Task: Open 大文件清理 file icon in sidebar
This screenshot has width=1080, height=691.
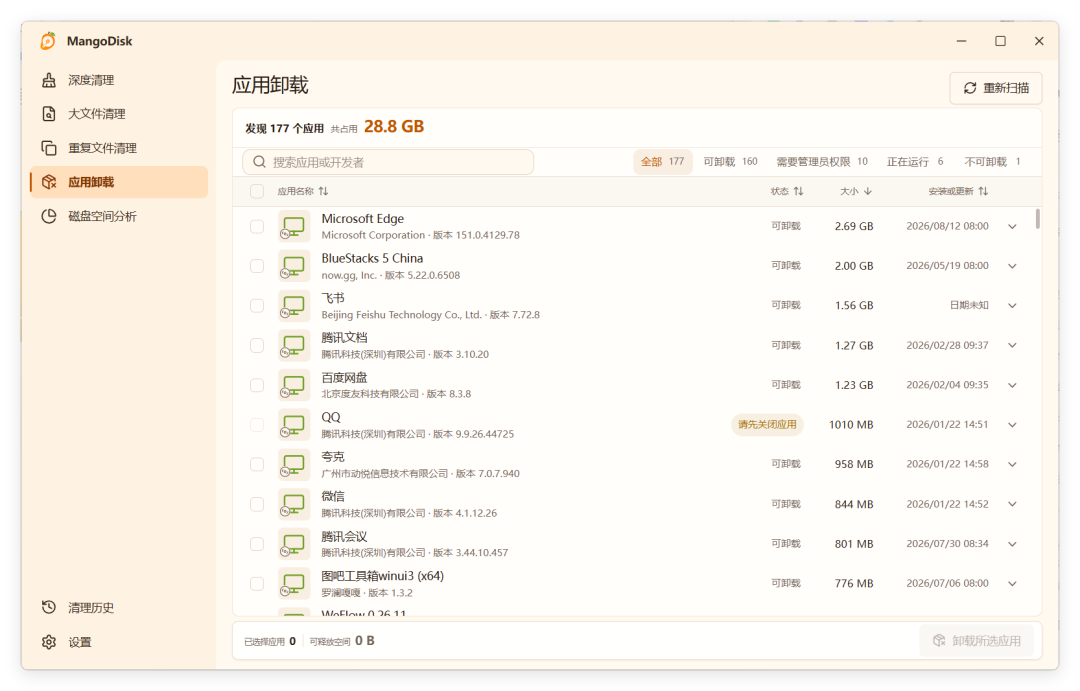Action: coord(49,114)
